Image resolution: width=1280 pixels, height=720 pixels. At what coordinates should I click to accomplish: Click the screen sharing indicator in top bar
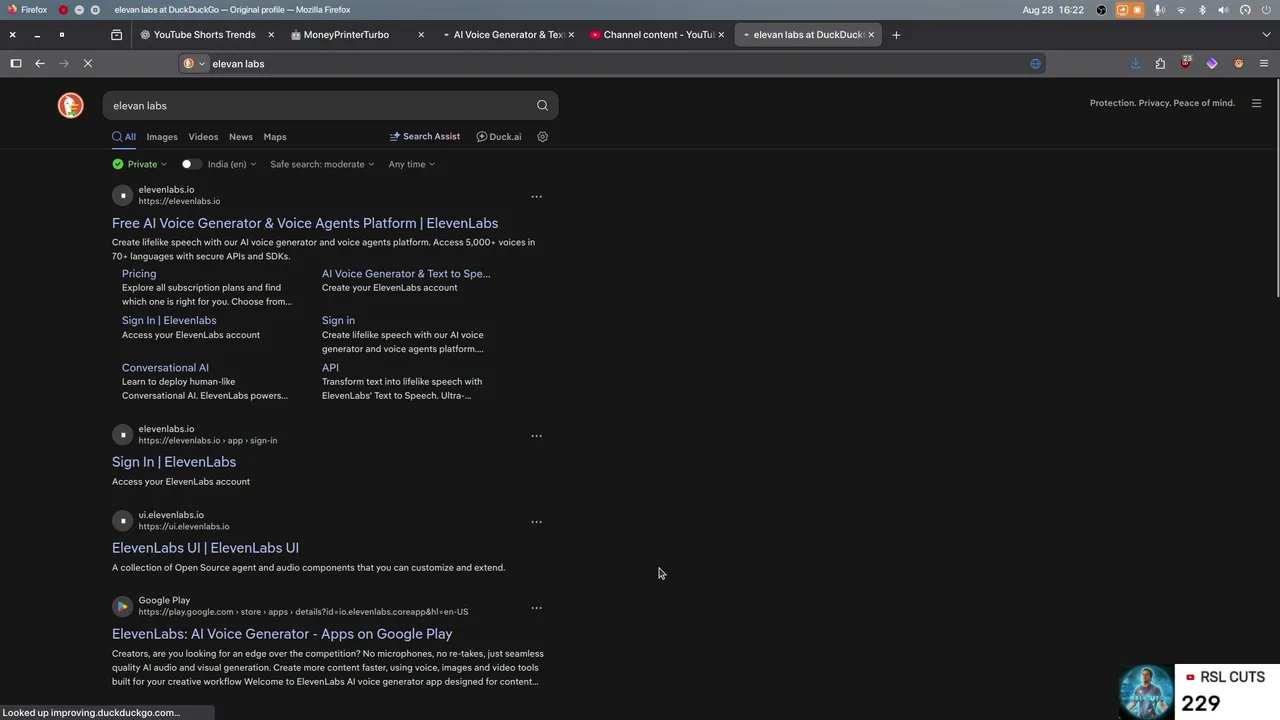point(1122,10)
